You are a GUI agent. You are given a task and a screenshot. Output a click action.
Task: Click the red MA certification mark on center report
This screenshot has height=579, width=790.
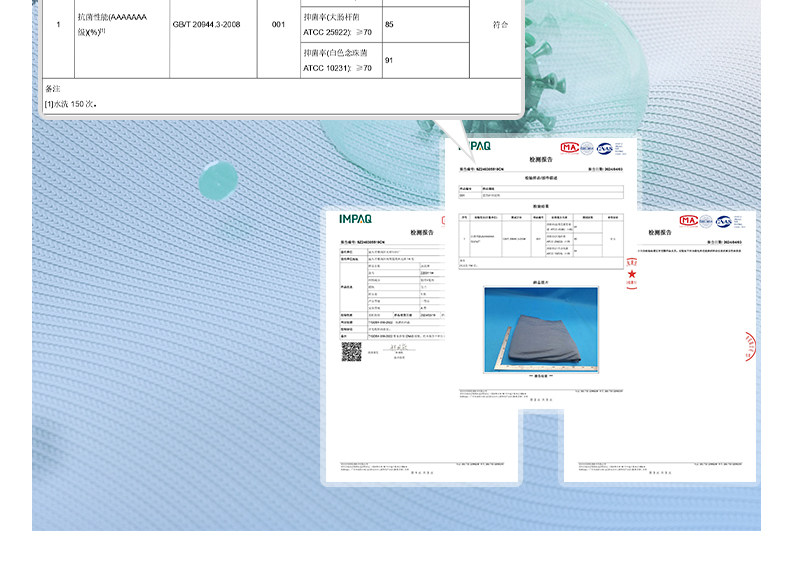569,147
